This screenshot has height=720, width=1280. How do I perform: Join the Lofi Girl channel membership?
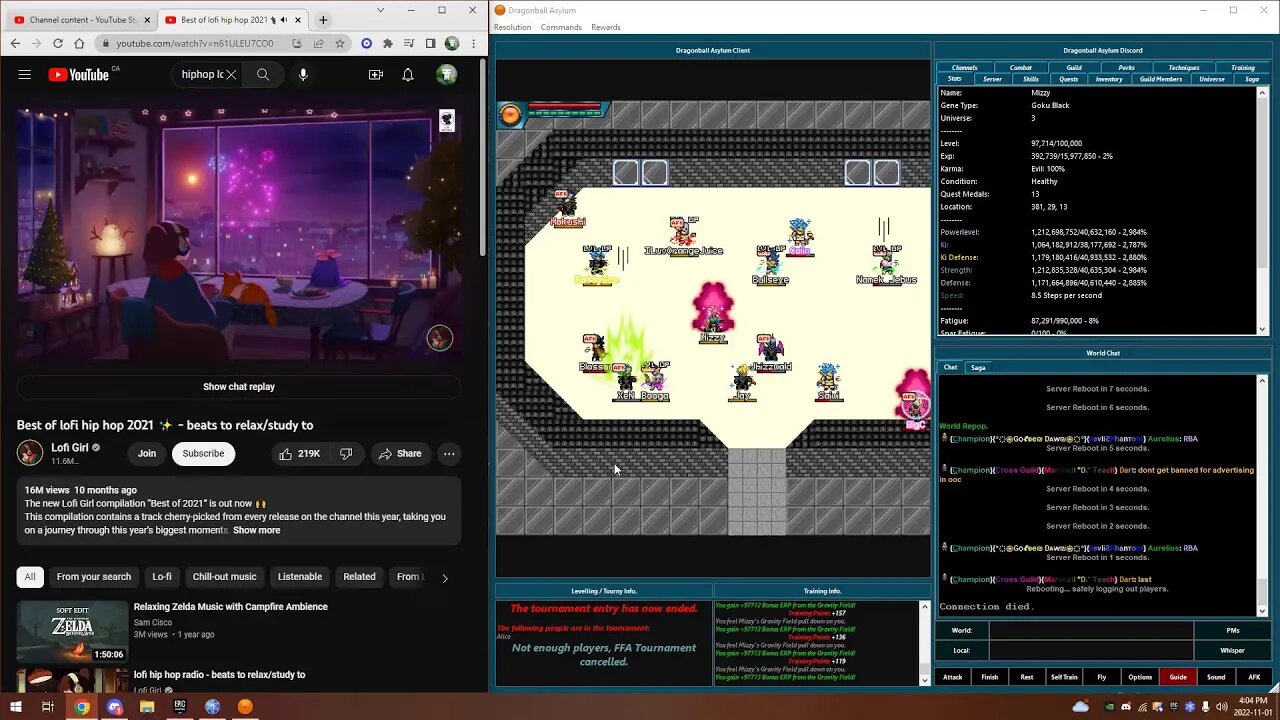[147, 454]
